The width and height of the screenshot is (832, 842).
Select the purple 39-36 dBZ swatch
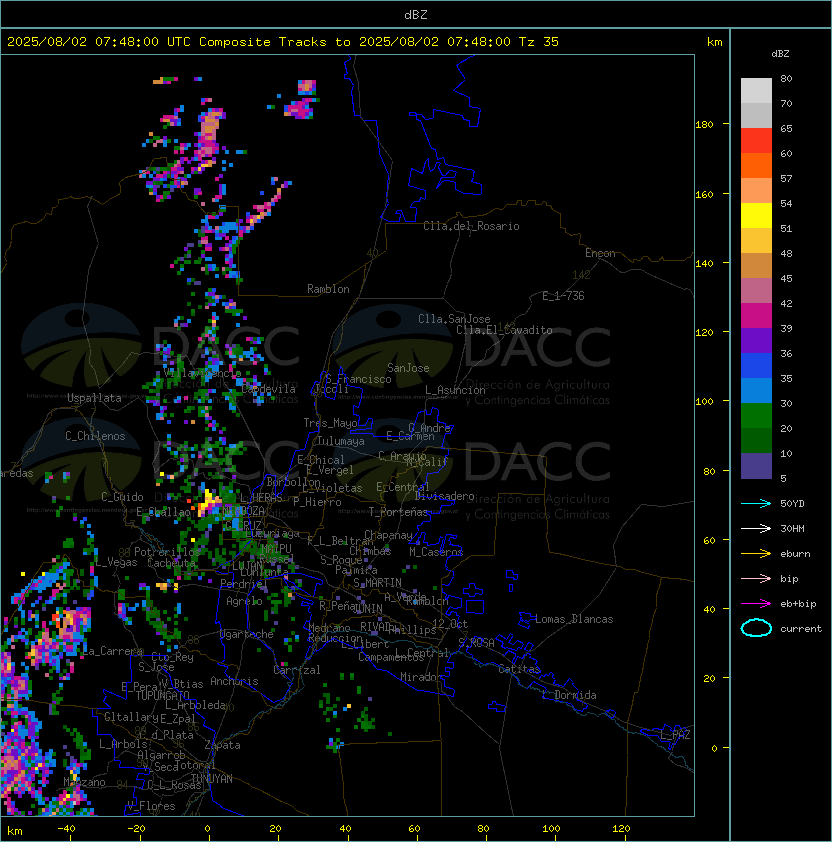[756, 340]
